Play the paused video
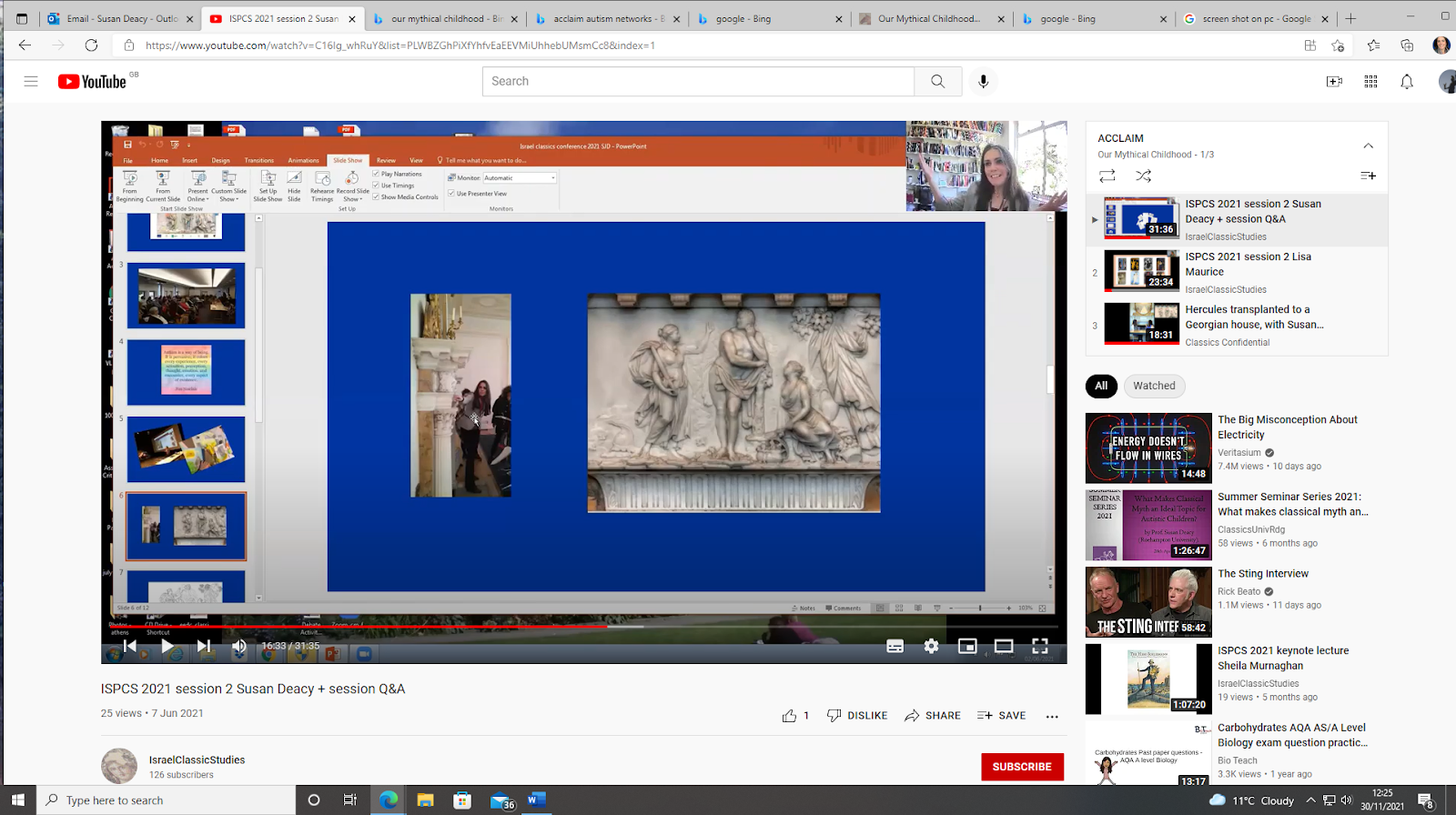 click(167, 646)
